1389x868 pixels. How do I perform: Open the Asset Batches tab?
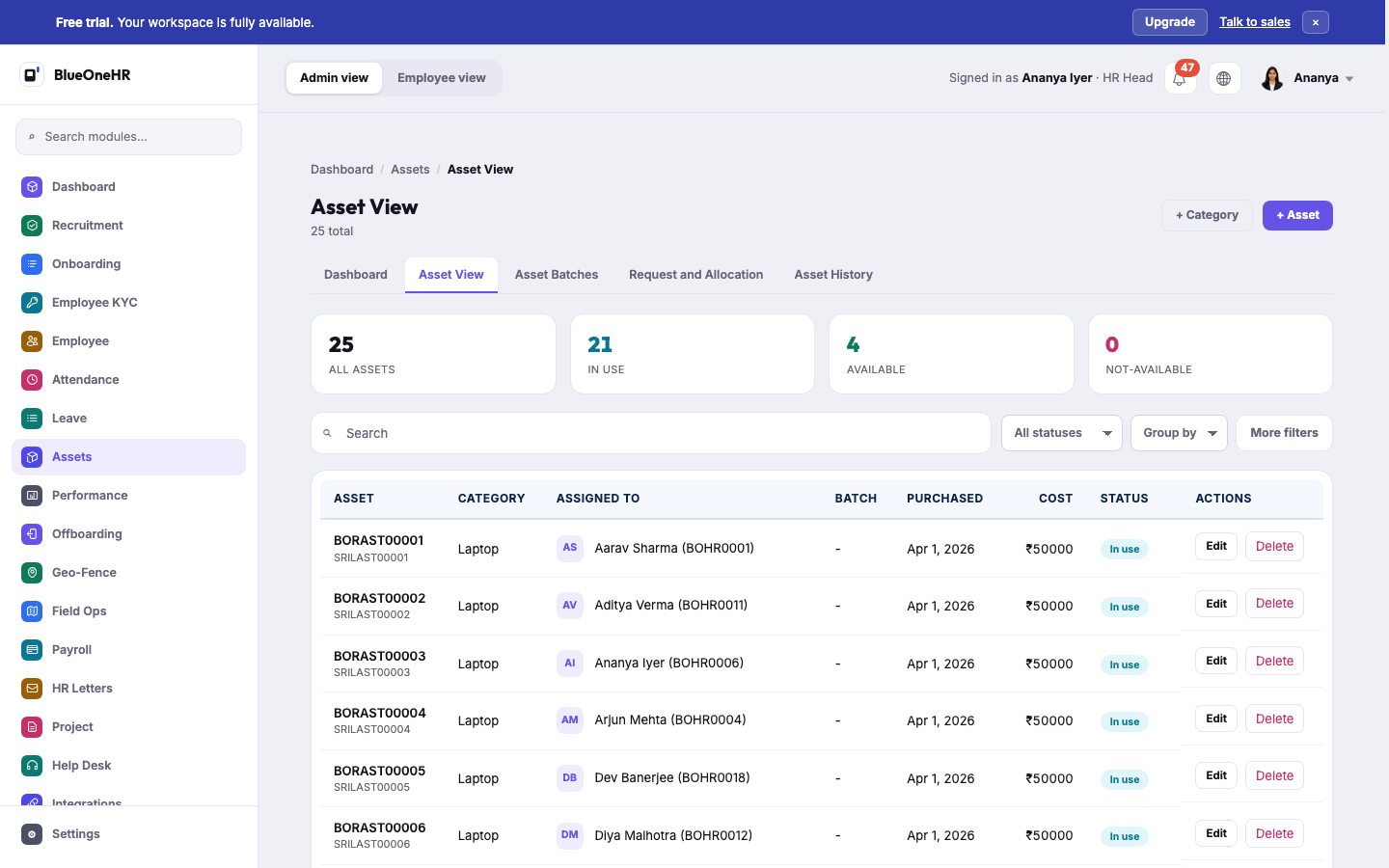click(x=557, y=275)
